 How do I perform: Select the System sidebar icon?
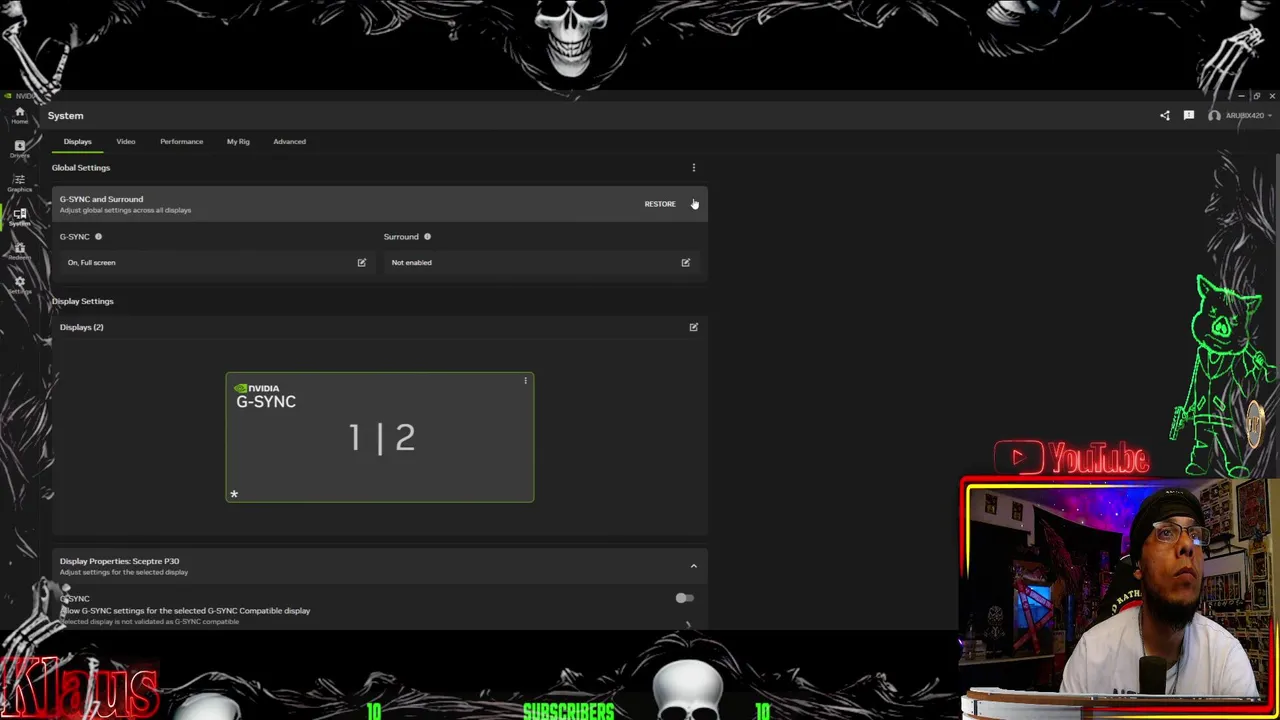pyautogui.click(x=19, y=217)
